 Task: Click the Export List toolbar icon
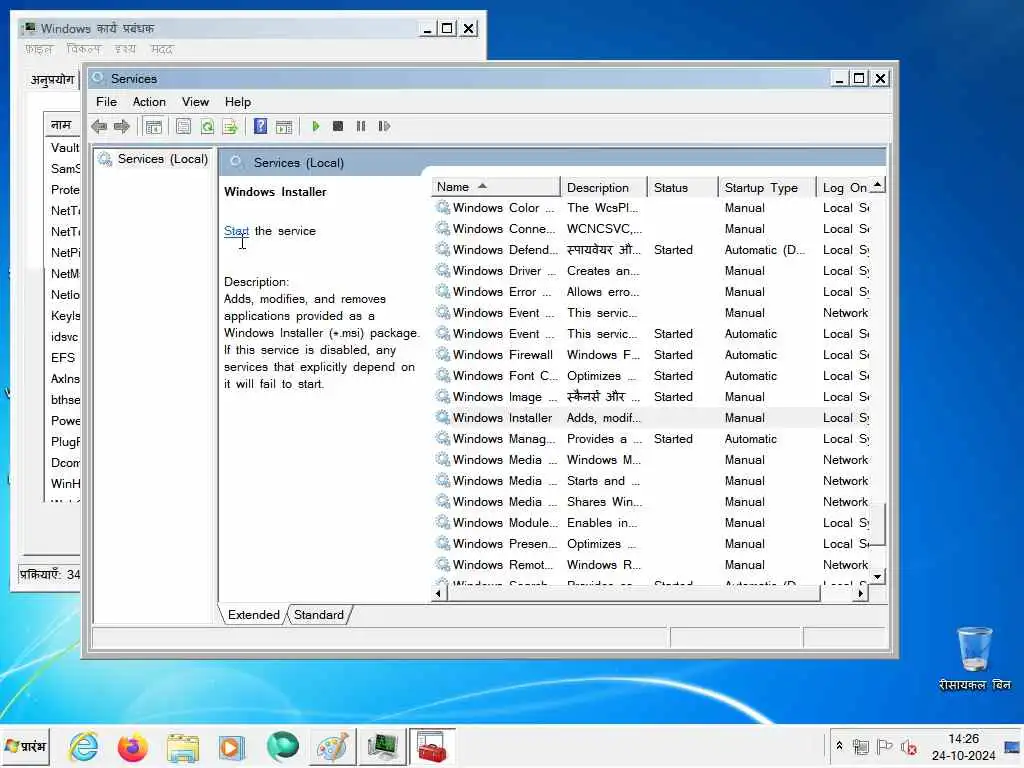pos(230,127)
